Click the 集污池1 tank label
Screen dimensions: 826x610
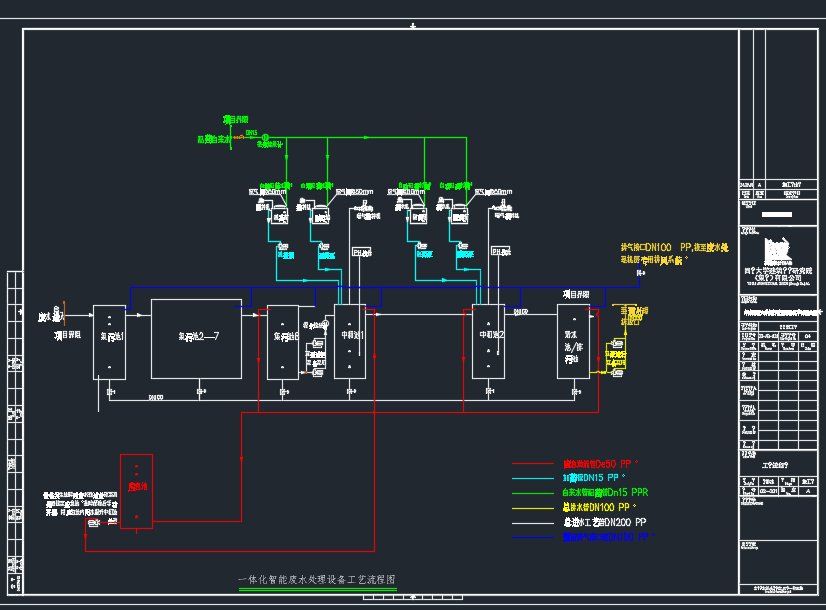point(112,336)
